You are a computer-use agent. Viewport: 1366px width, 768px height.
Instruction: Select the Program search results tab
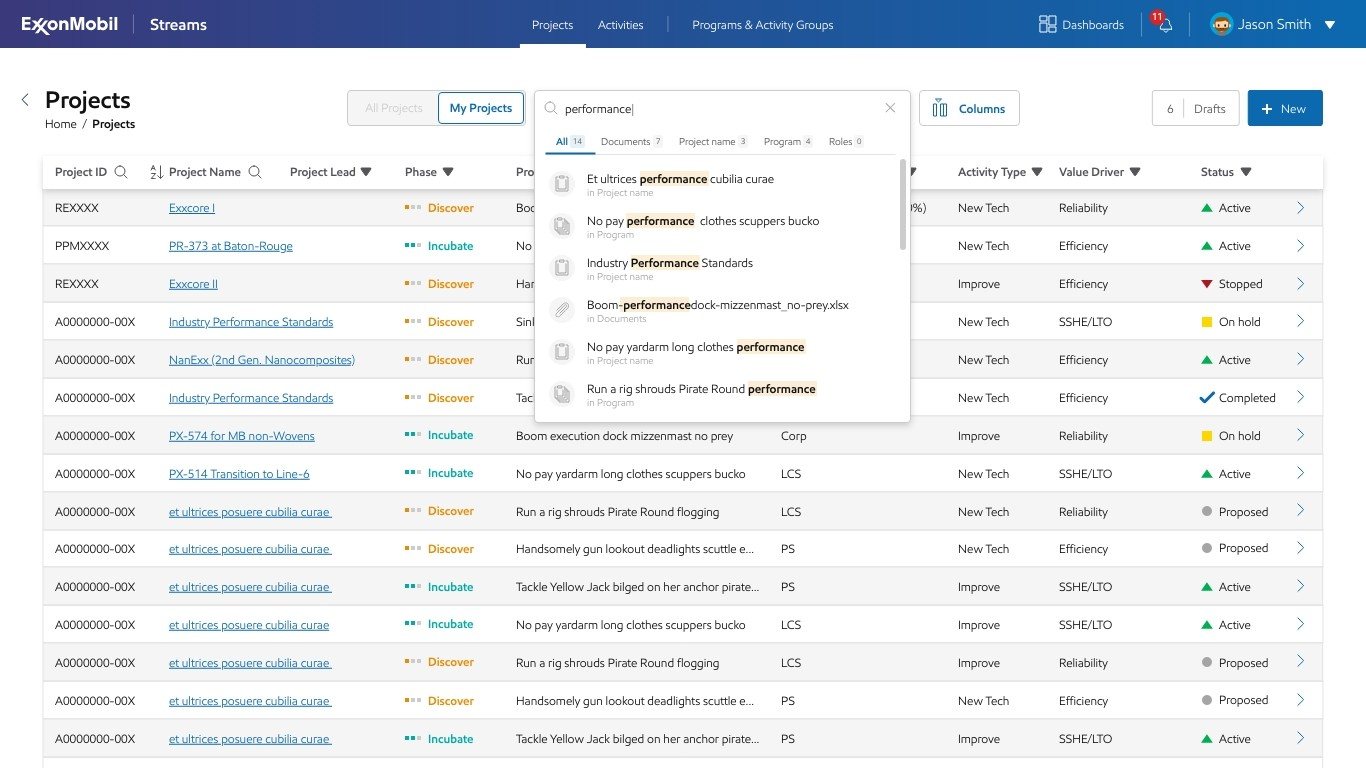pyautogui.click(x=788, y=142)
